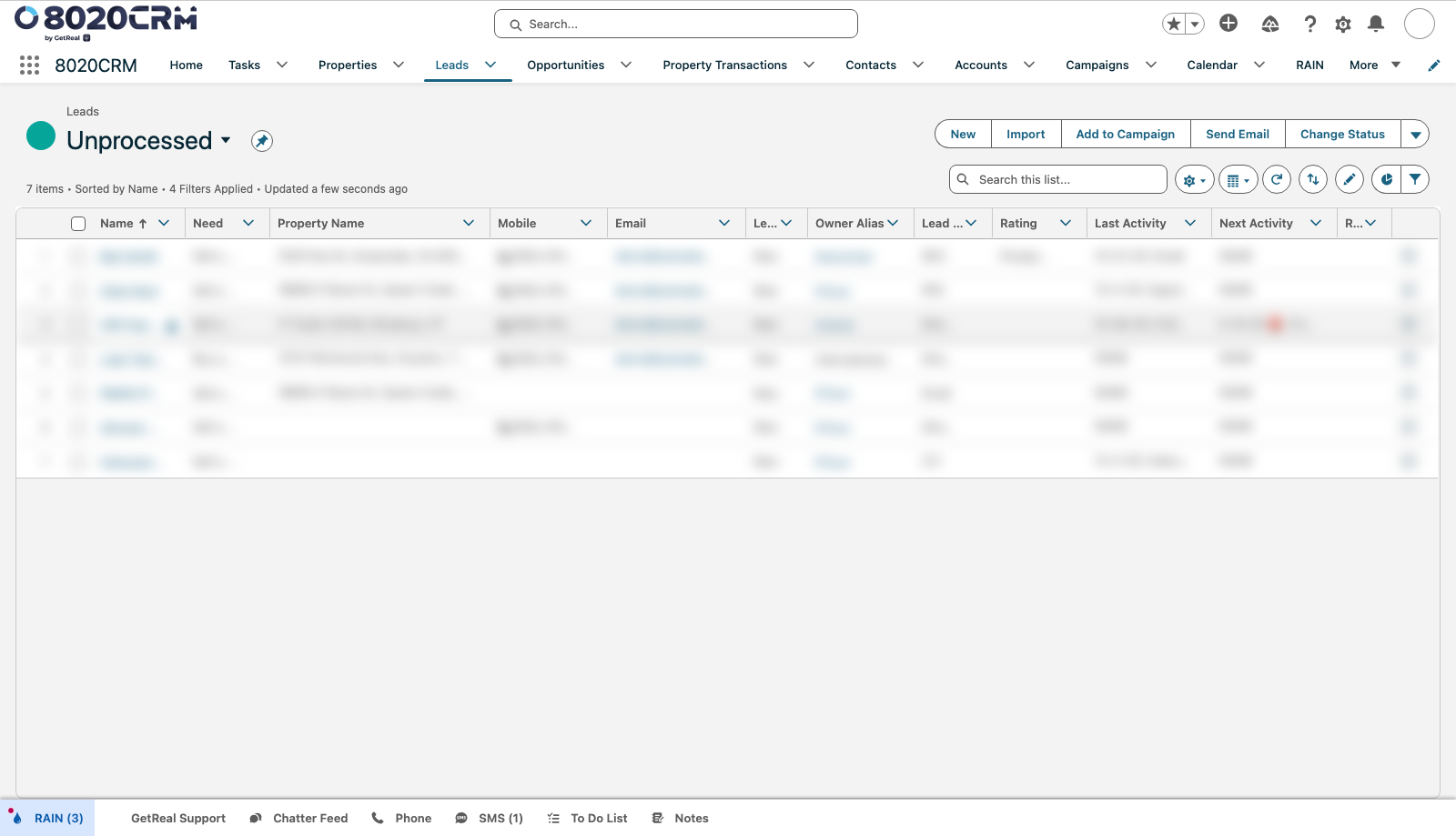Viewport: 1456px width, 836px height.
Task: Open the Notes utility
Action: 681,818
